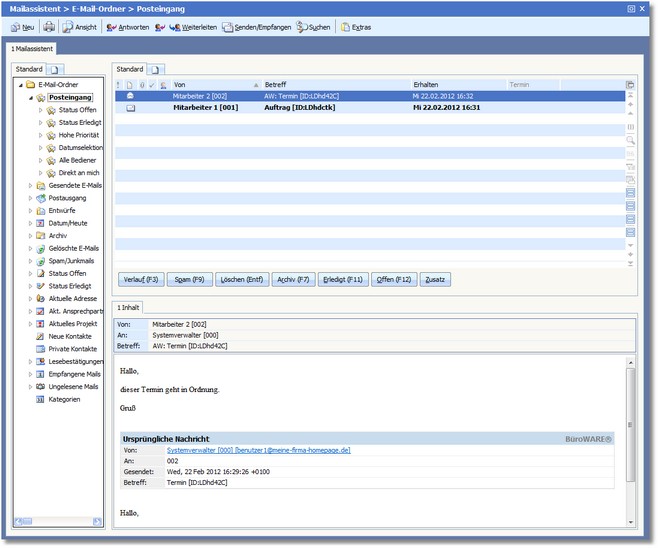This screenshot has height=548, width=658.
Task: Open the Ansicht preview tool
Action: tap(79, 27)
